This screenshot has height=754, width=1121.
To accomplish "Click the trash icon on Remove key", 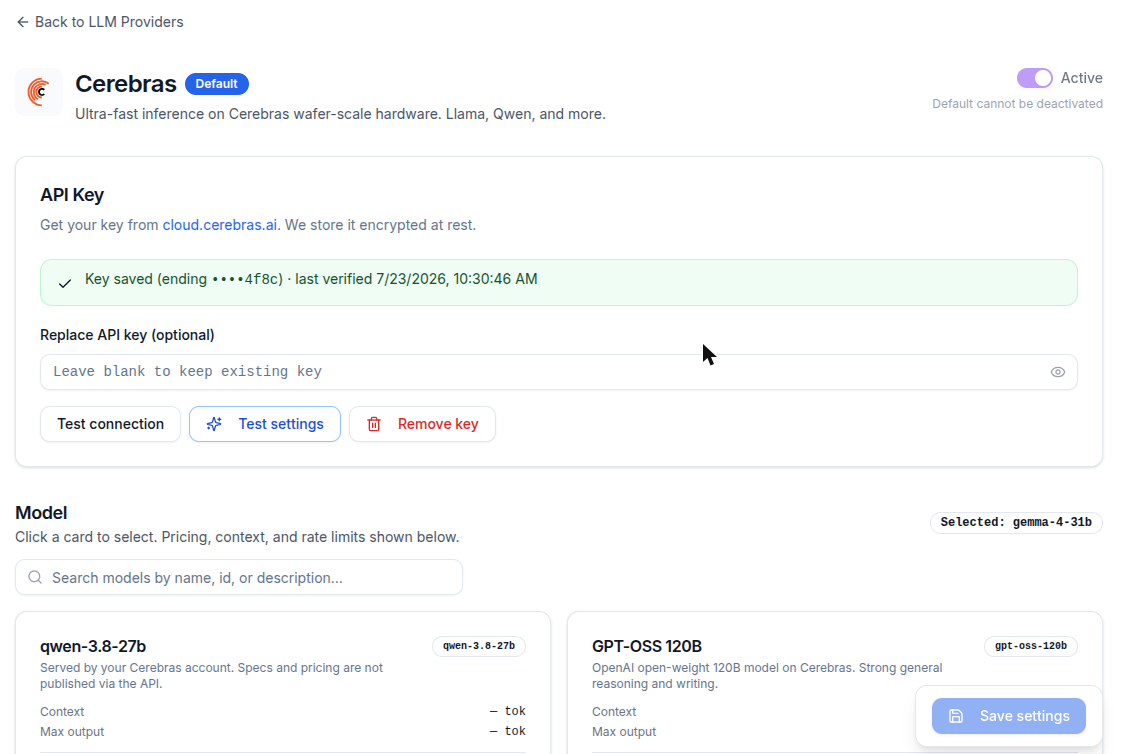I will [x=374, y=424].
